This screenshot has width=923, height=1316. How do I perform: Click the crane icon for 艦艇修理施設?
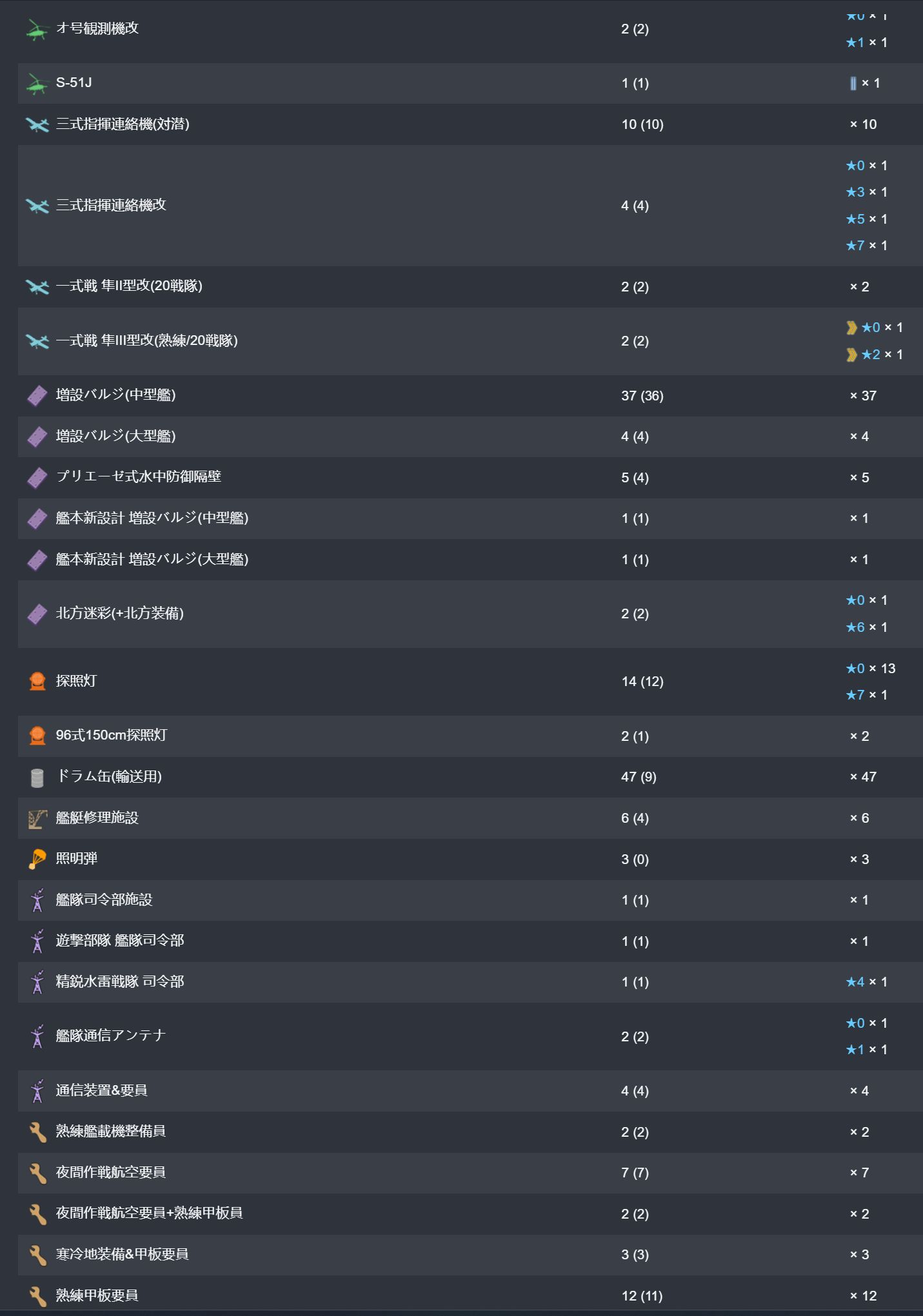coord(37,819)
